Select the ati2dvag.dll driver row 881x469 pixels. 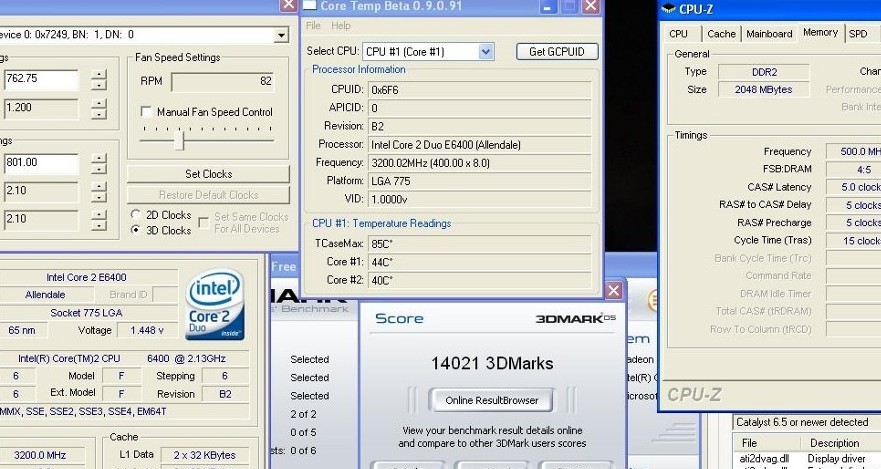[764, 458]
